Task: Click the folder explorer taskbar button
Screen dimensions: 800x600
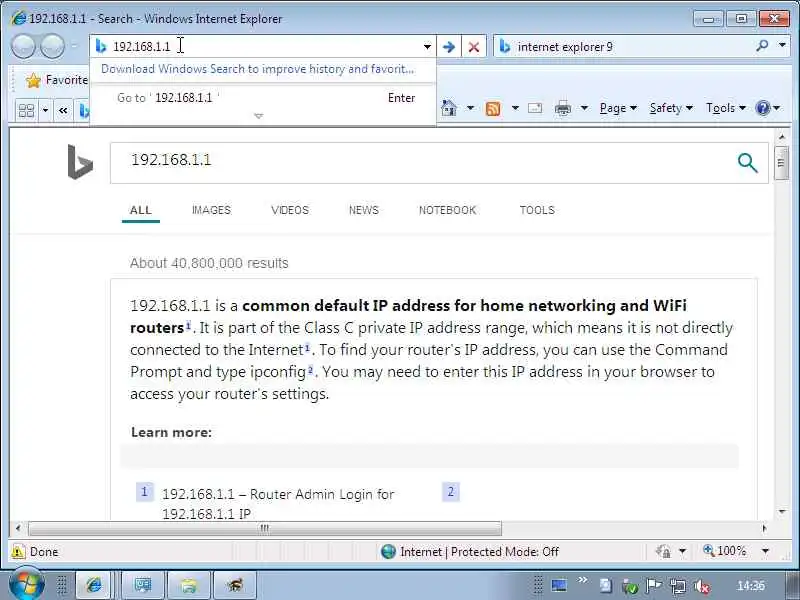Action: (x=189, y=585)
